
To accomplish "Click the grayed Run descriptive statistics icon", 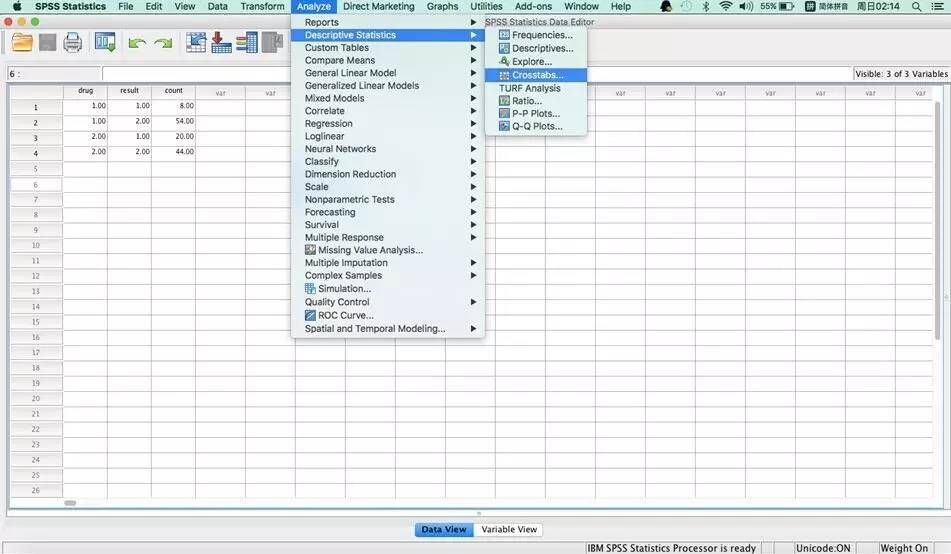I will coord(272,43).
